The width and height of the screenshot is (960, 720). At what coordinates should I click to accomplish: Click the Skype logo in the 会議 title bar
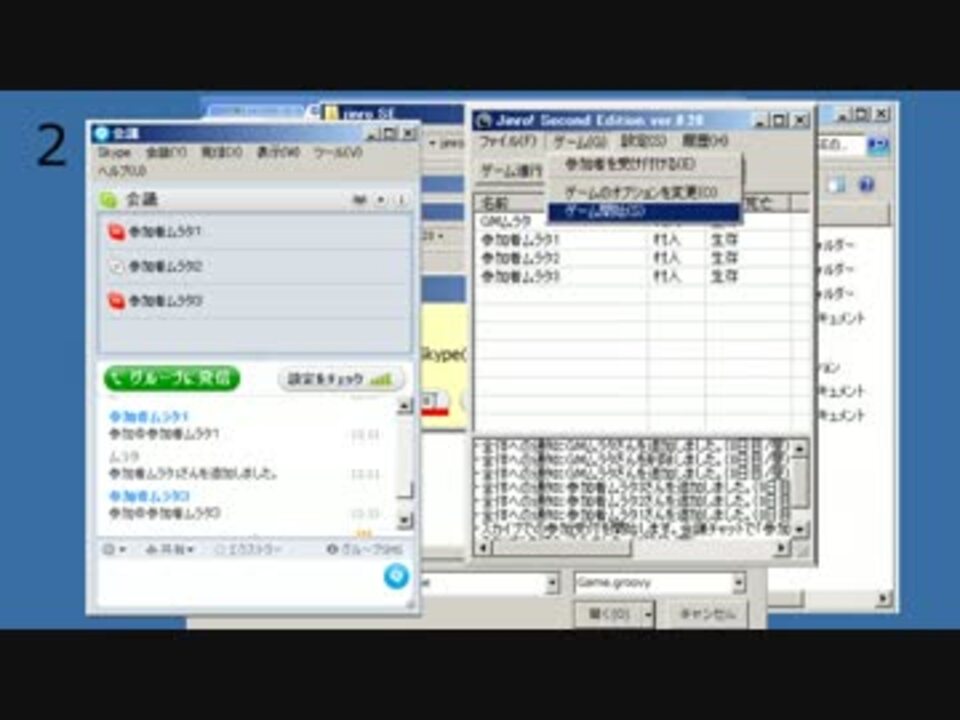click(102, 133)
